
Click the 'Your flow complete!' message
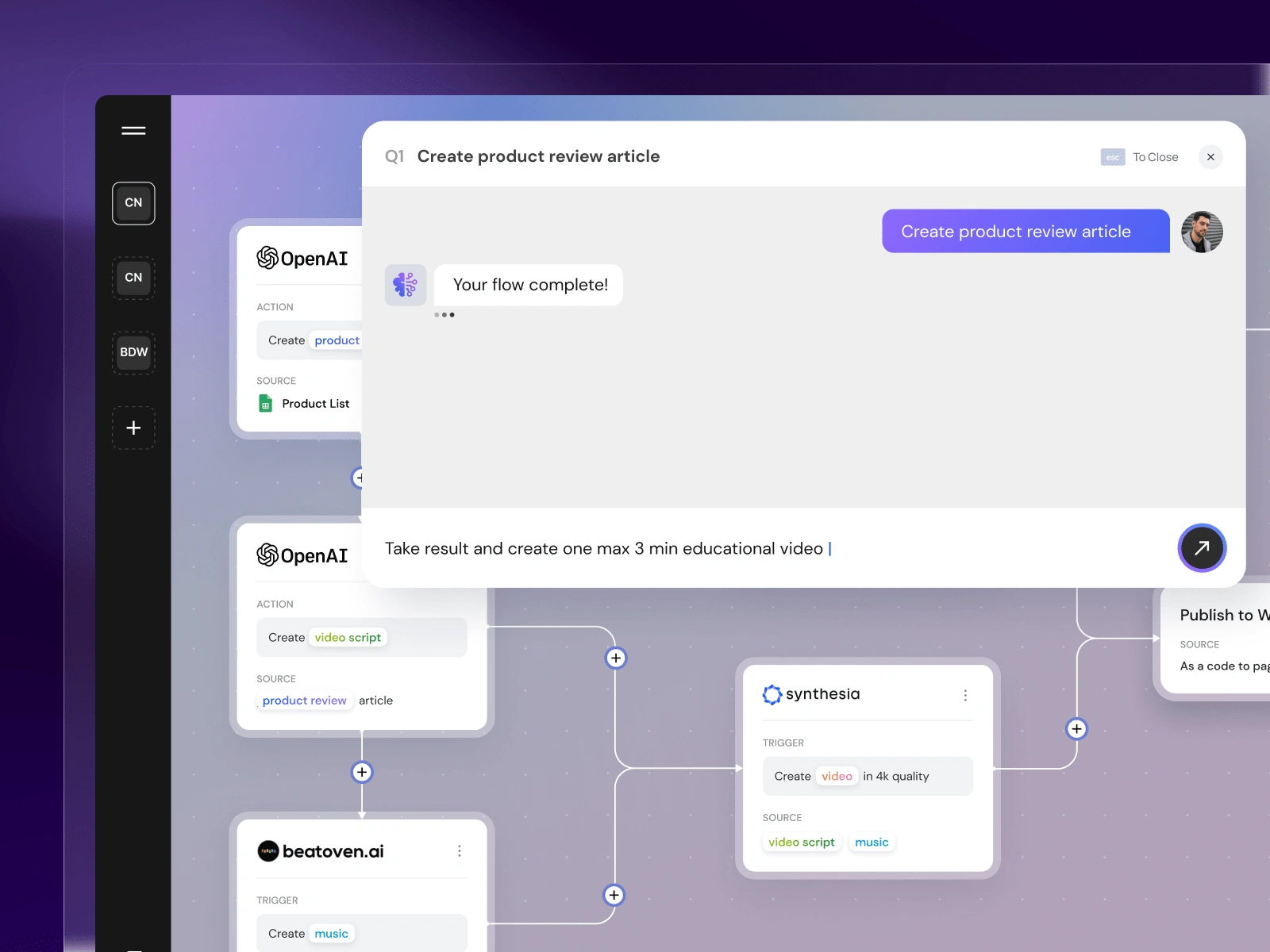[529, 285]
